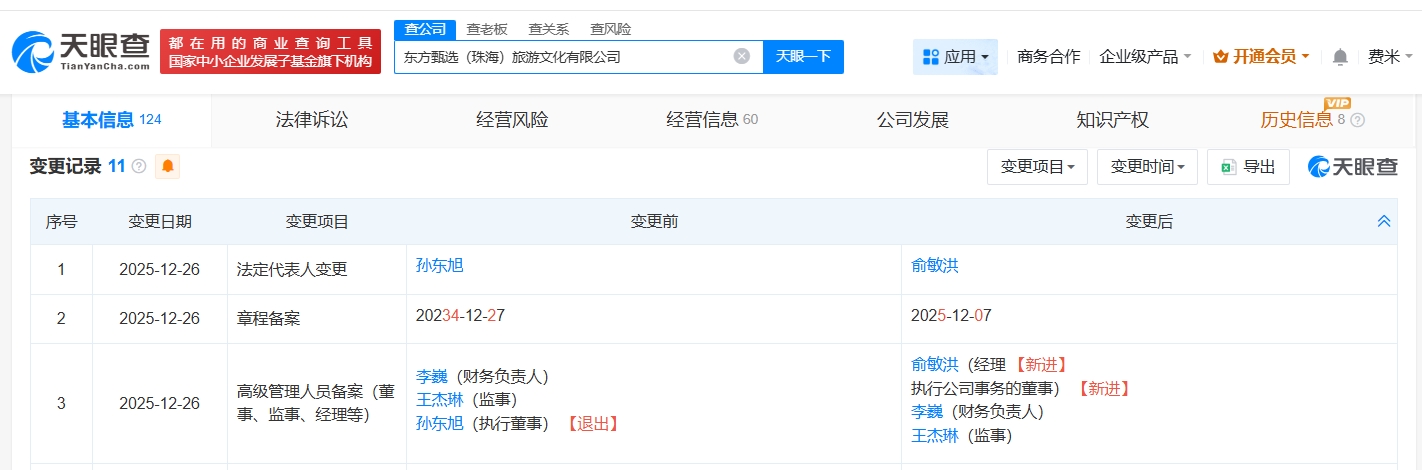This screenshot has height=470, width=1422.
Task: Click help icon next to 变更记录 count
Action: [x=139, y=166]
